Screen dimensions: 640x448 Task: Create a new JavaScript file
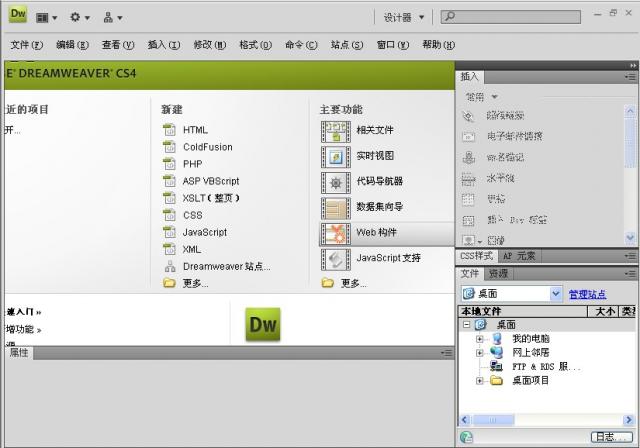click(x=195, y=232)
